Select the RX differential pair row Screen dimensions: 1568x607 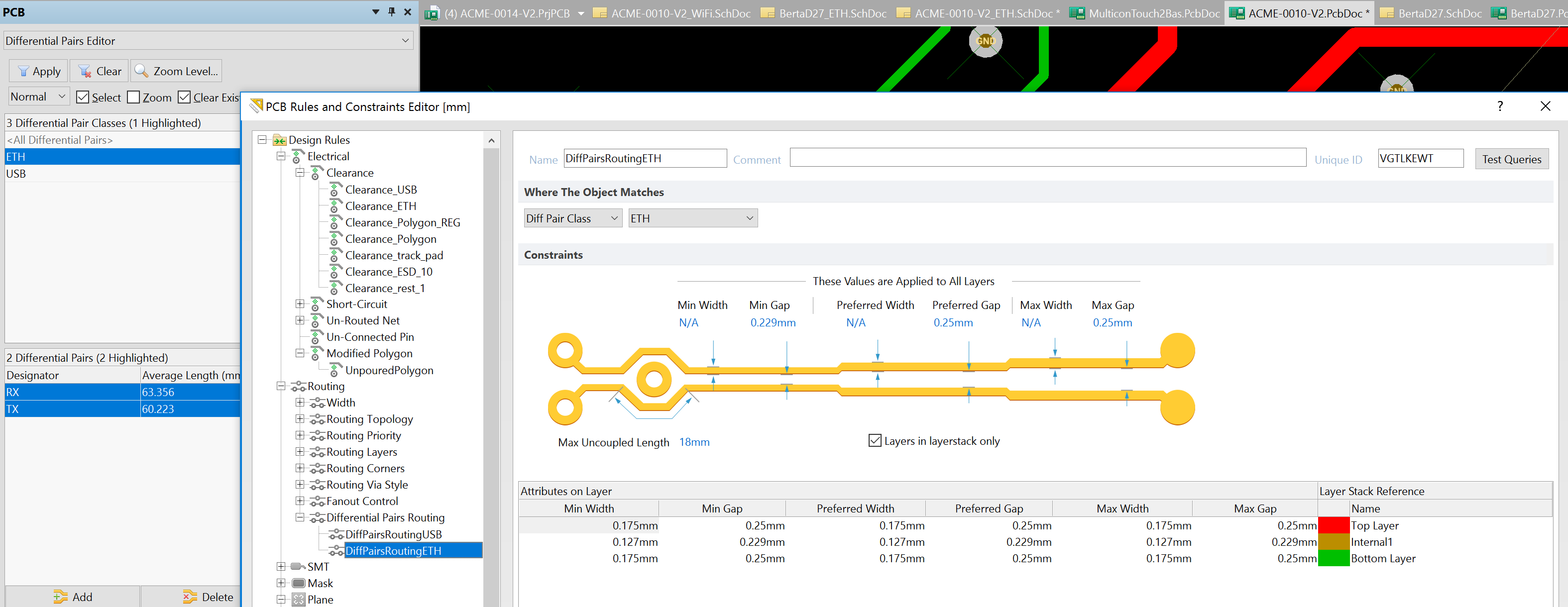(122, 392)
